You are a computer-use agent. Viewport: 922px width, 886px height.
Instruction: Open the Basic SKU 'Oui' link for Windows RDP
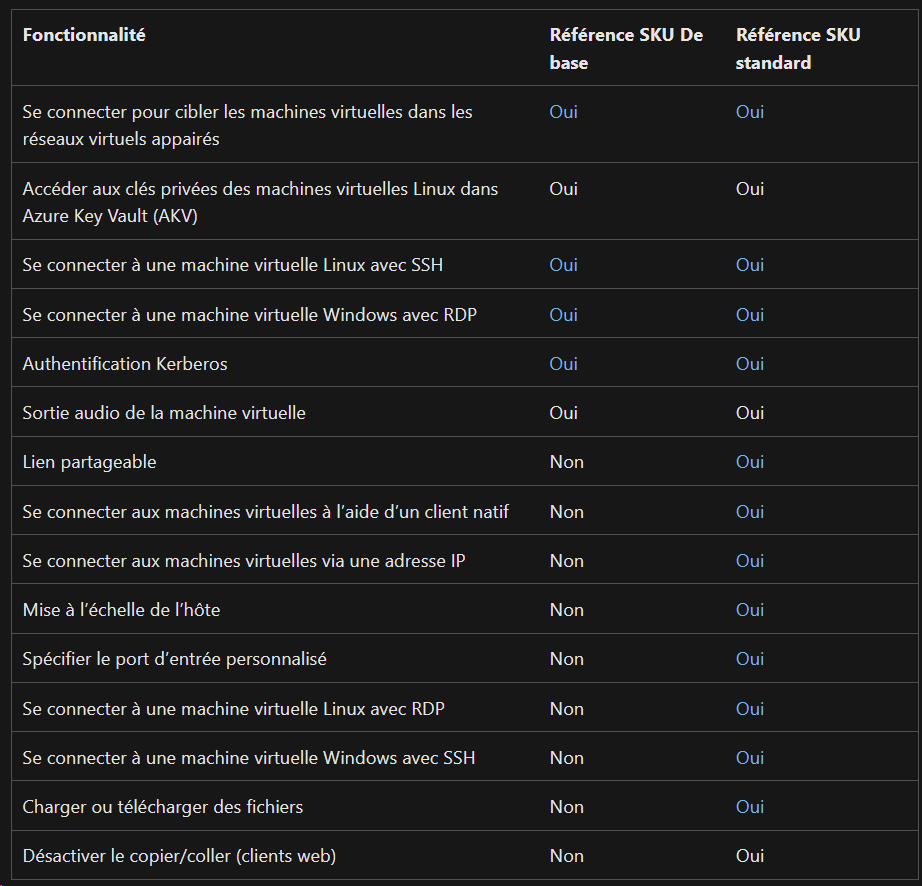click(x=563, y=315)
